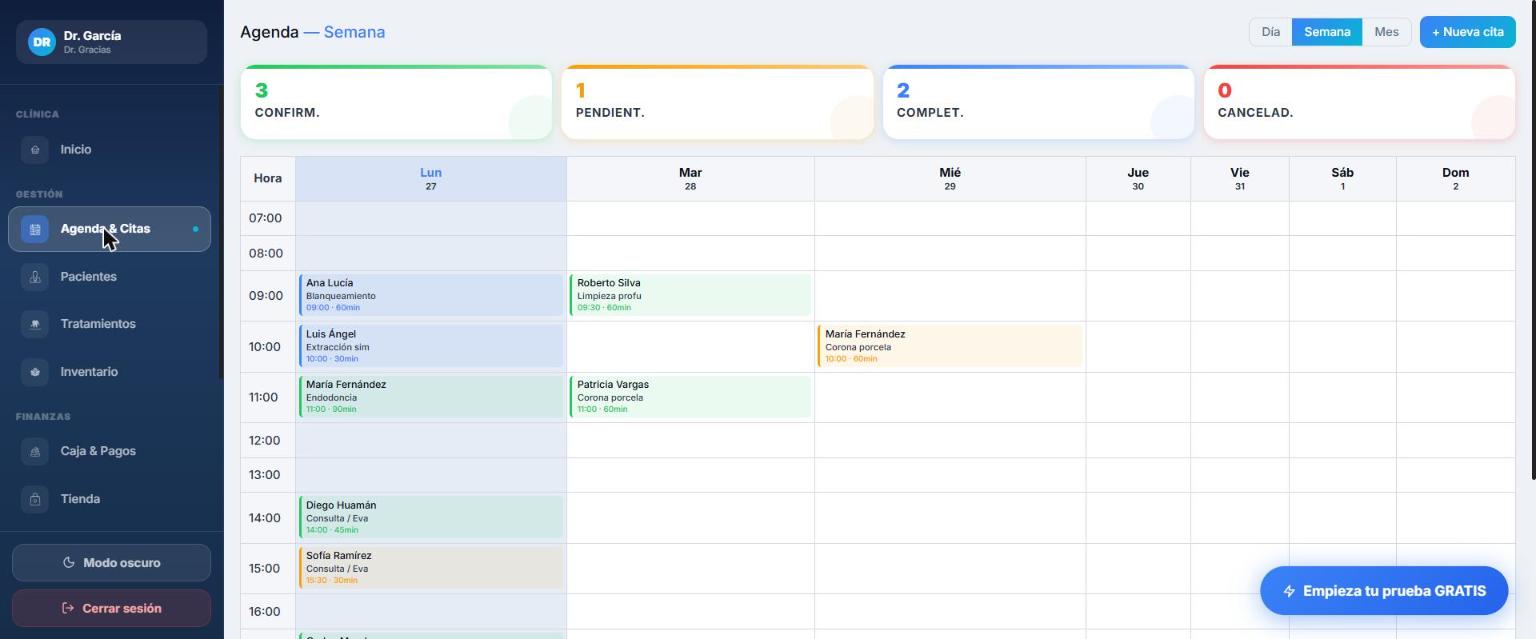Click the + Nueva cita button
This screenshot has height=639, width=1536.
click(x=1467, y=32)
